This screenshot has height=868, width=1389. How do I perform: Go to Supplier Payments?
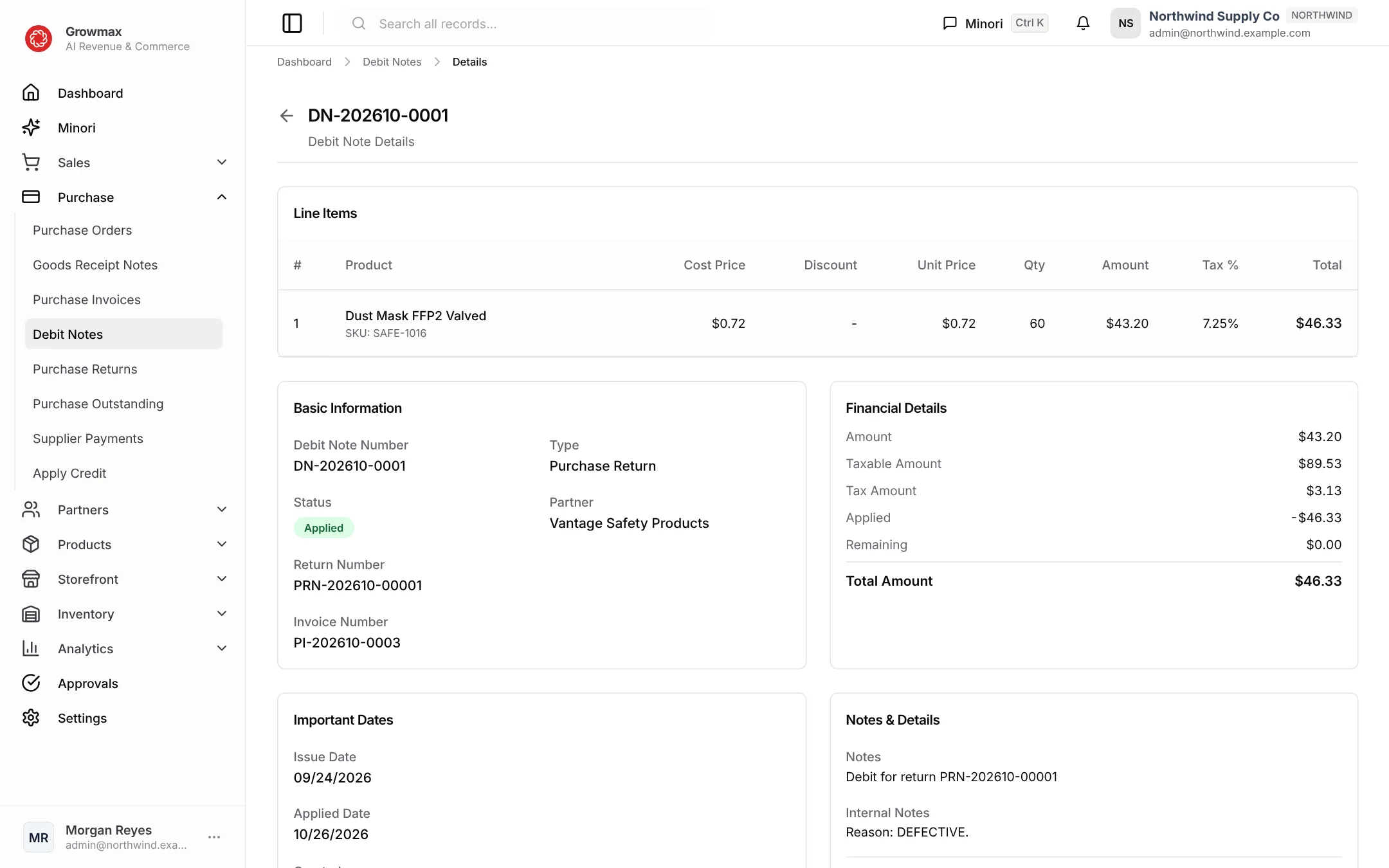click(123, 439)
